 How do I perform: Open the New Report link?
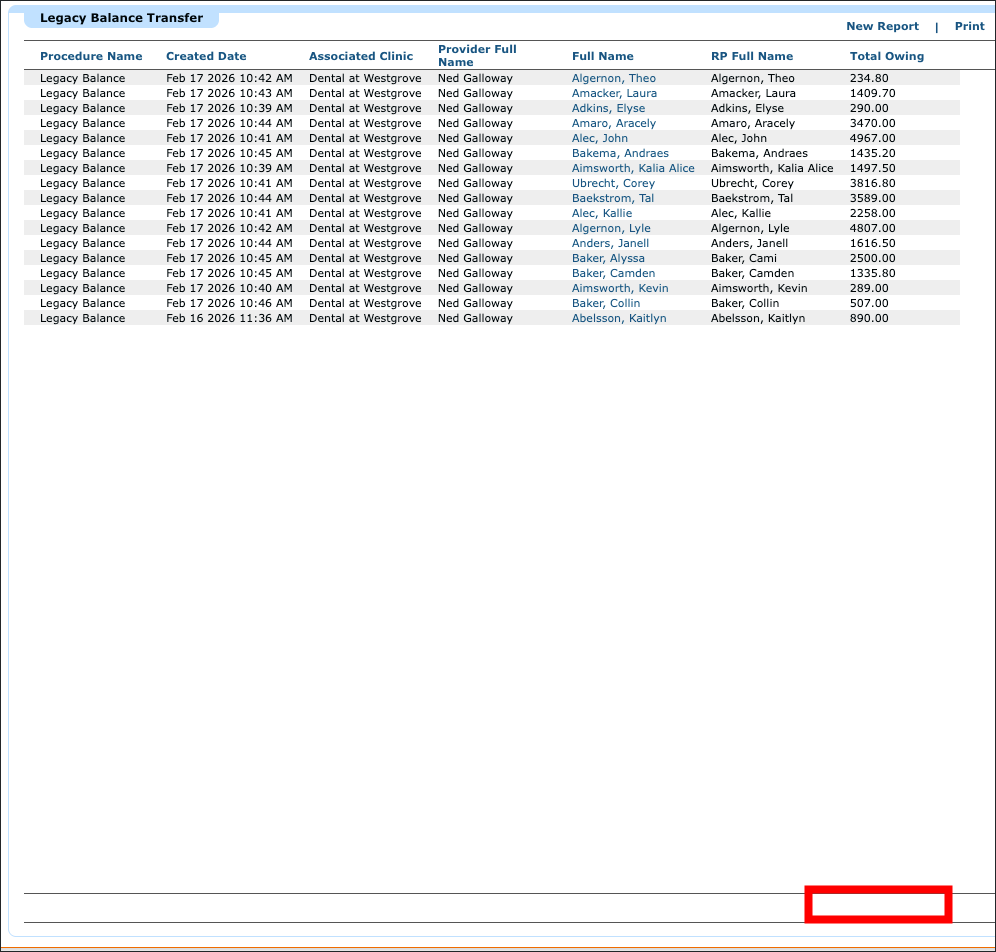(x=882, y=26)
